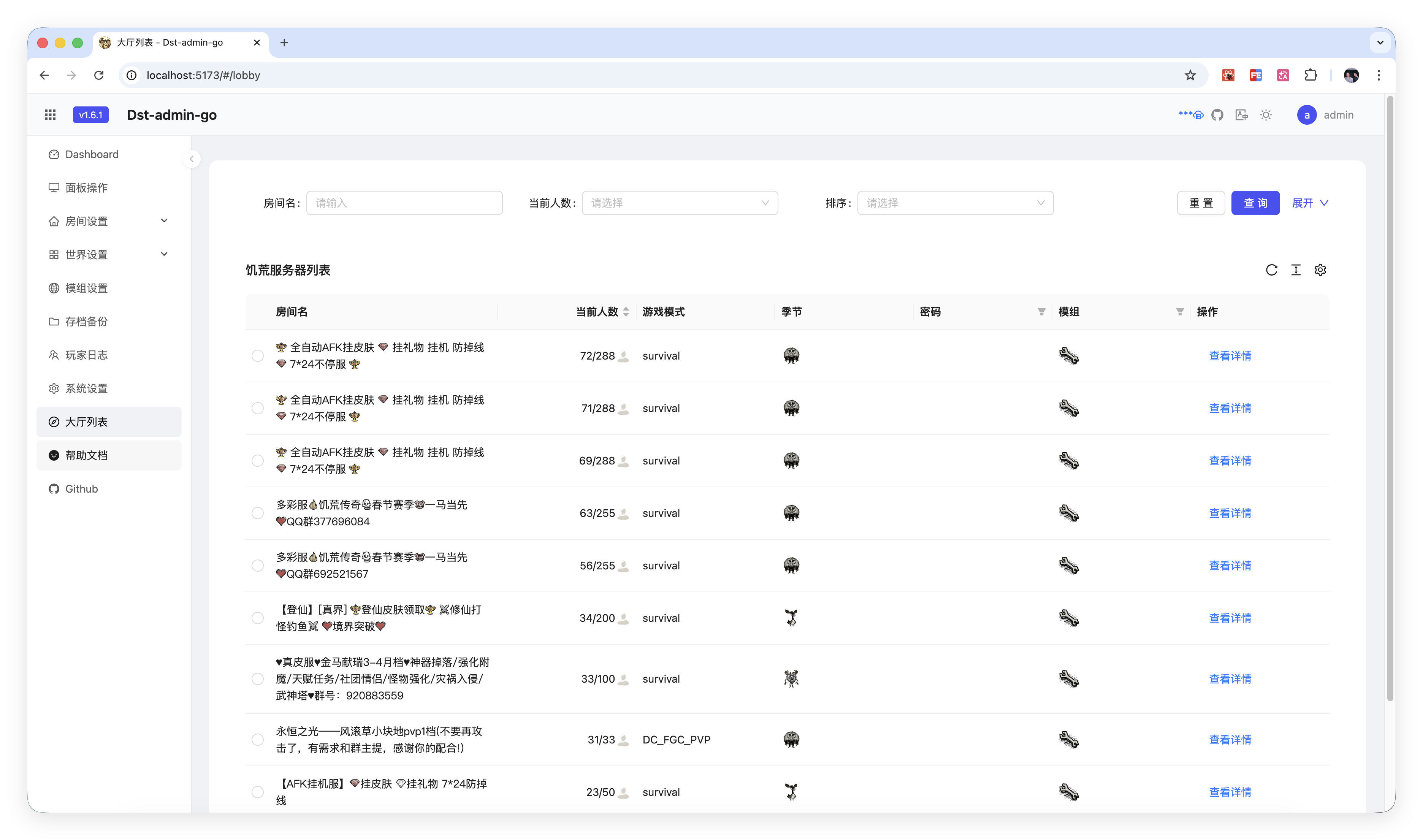This screenshot has height=840, width=1423.
Task: Select the 63/255 server row radio
Action: pyautogui.click(x=258, y=514)
